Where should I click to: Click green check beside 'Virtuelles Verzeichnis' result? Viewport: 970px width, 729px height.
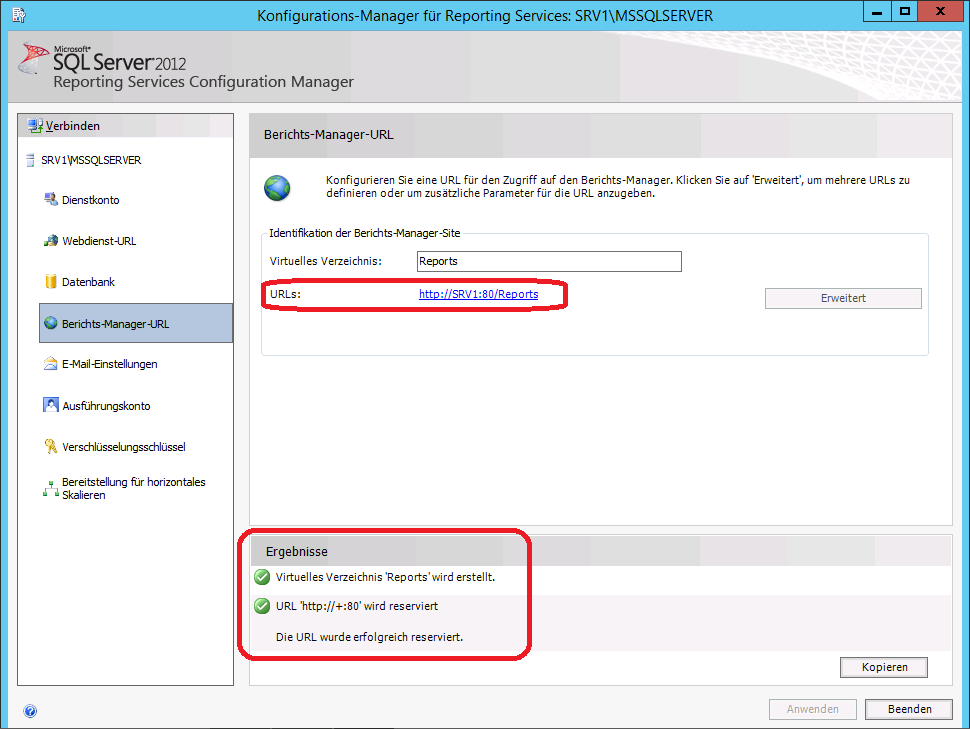[262, 577]
